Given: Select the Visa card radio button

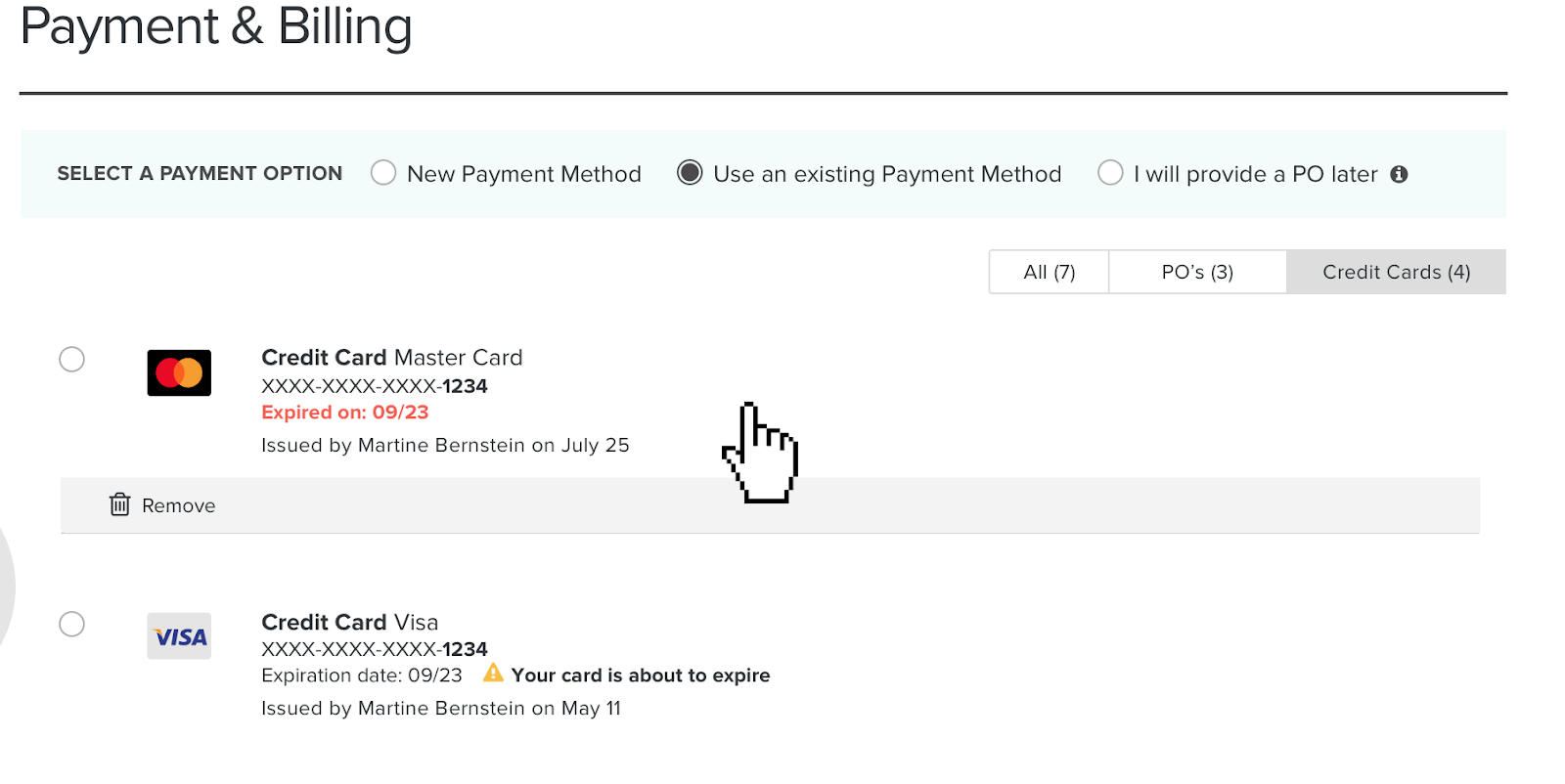Looking at the screenshot, I should (x=71, y=624).
